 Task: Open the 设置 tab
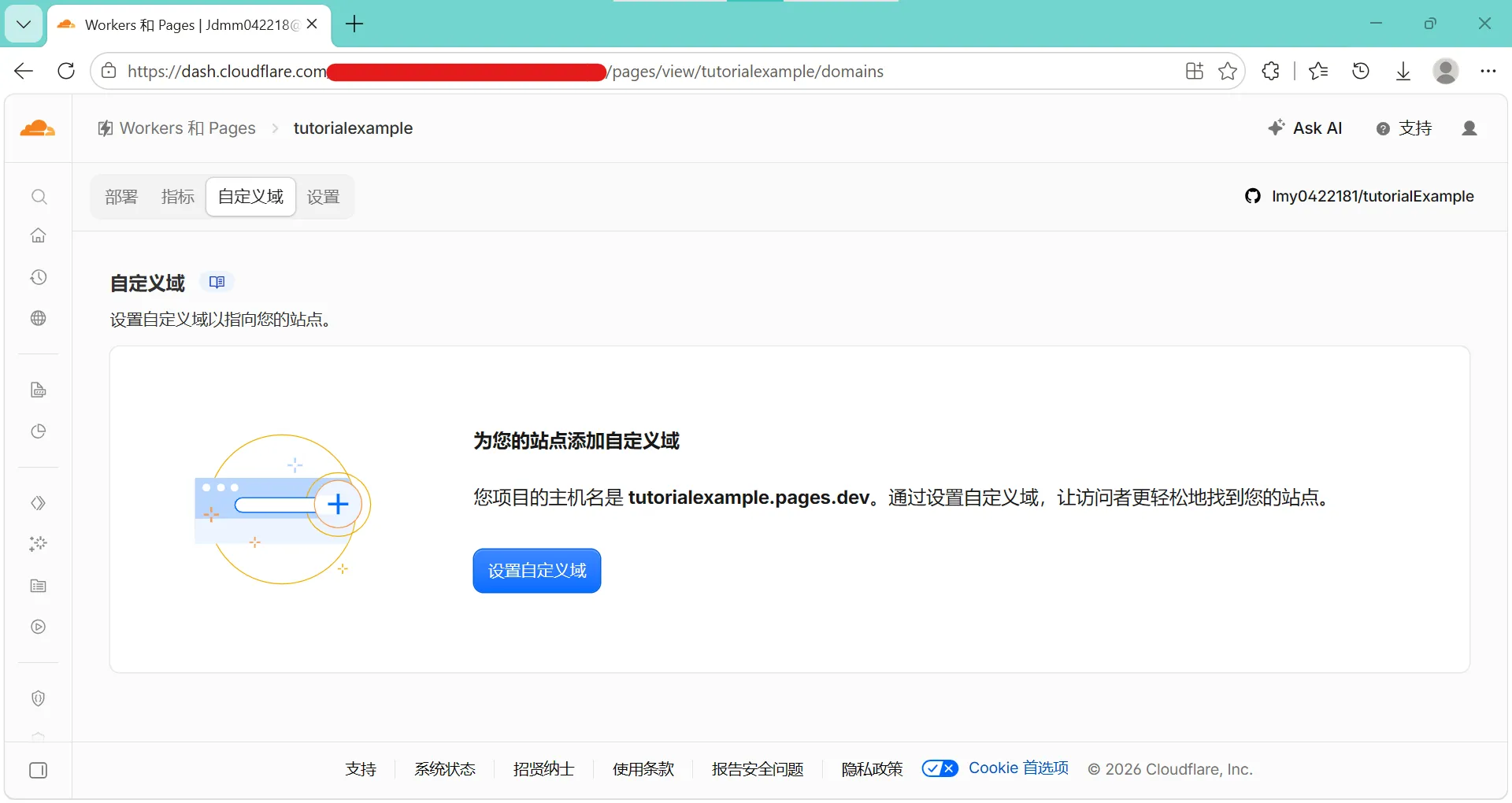(x=323, y=197)
